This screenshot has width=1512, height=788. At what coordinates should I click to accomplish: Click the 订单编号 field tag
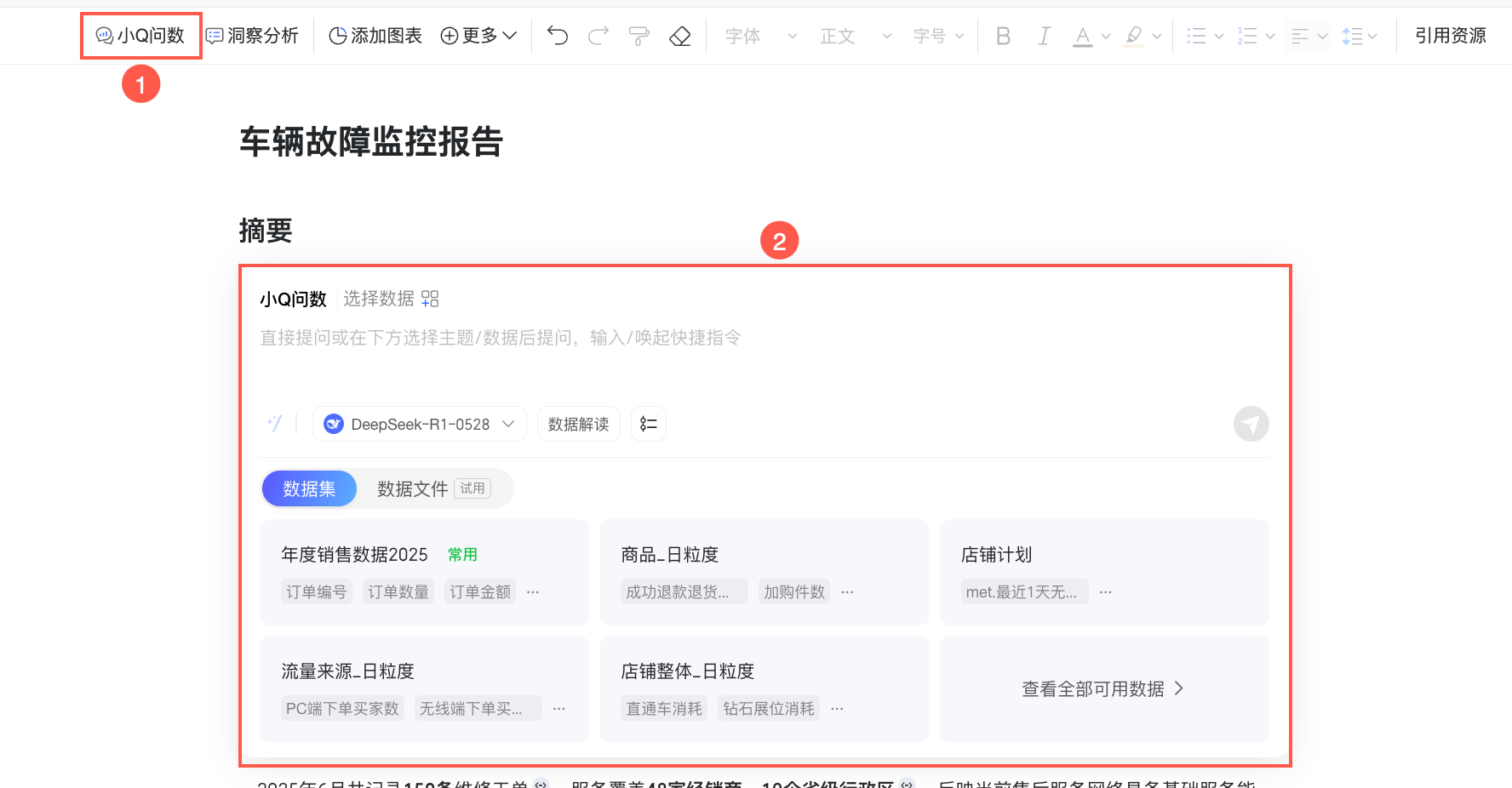(317, 591)
